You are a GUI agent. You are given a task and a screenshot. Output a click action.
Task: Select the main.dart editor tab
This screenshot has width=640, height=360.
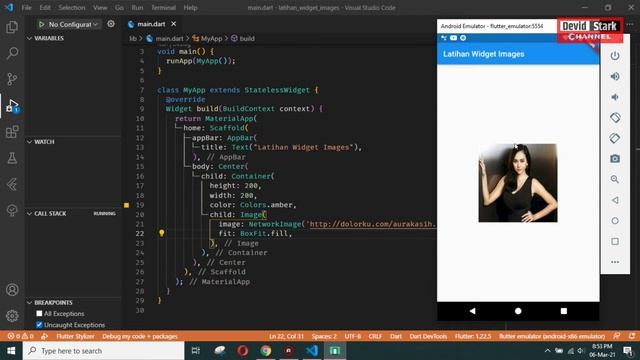[x=151, y=24]
